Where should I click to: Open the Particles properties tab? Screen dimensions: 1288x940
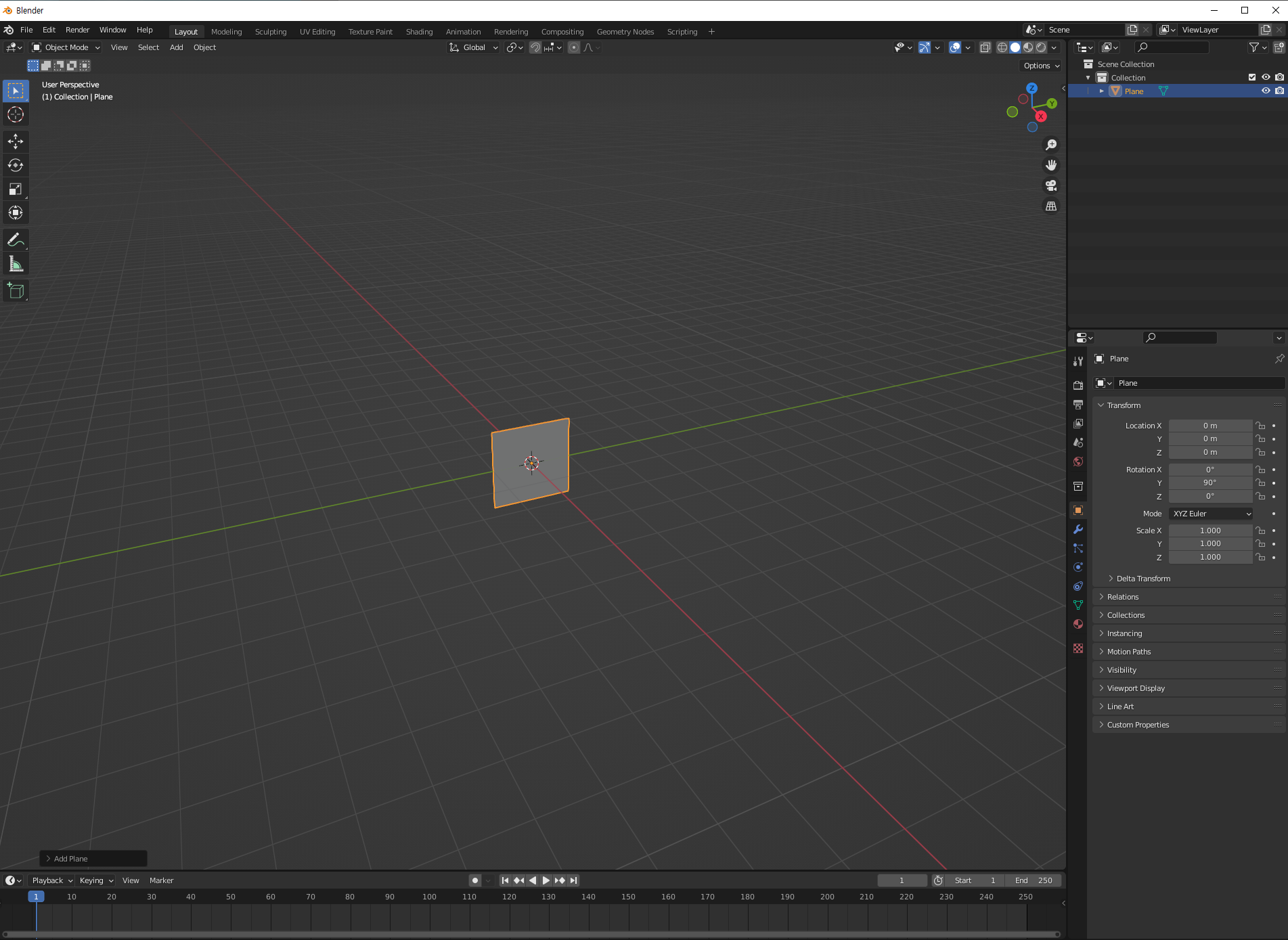pyautogui.click(x=1078, y=548)
